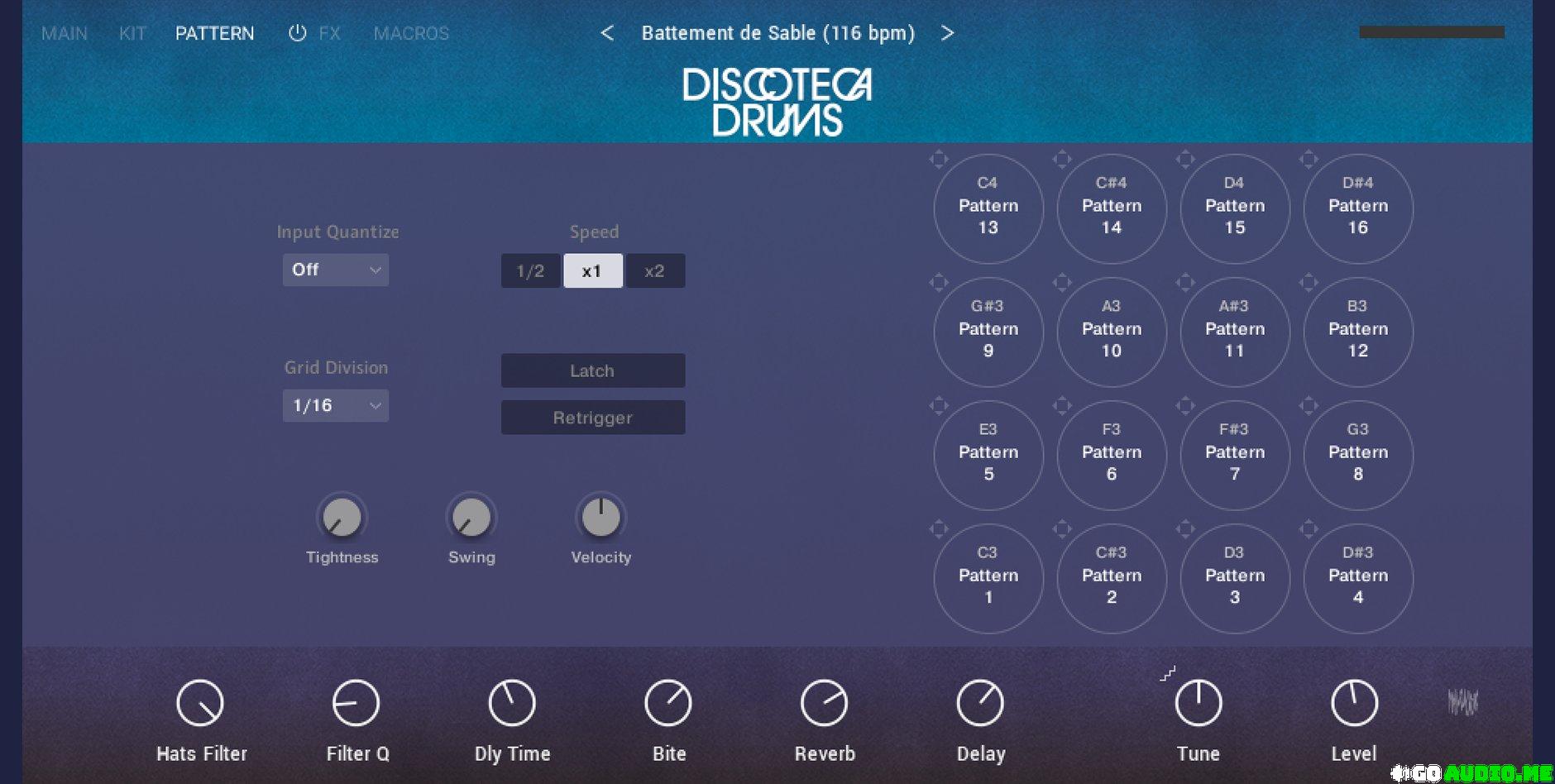Click the stepped tune mode icon near Tune
This screenshot has width=1555, height=784.
pyautogui.click(x=1167, y=674)
